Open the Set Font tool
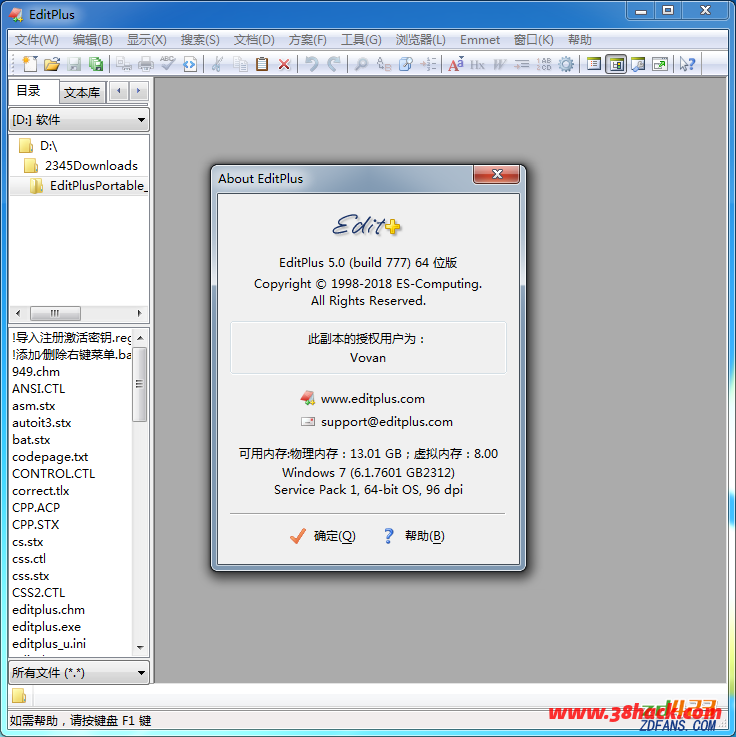Viewport: 736px width, 737px height. [455, 64]
